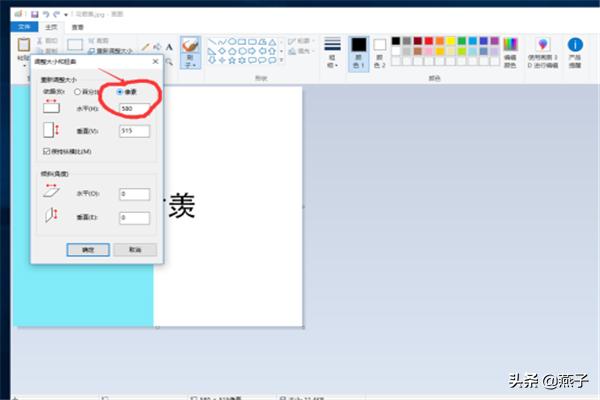
Task: Select the Right arrow shape
Action: coord(252,51)
